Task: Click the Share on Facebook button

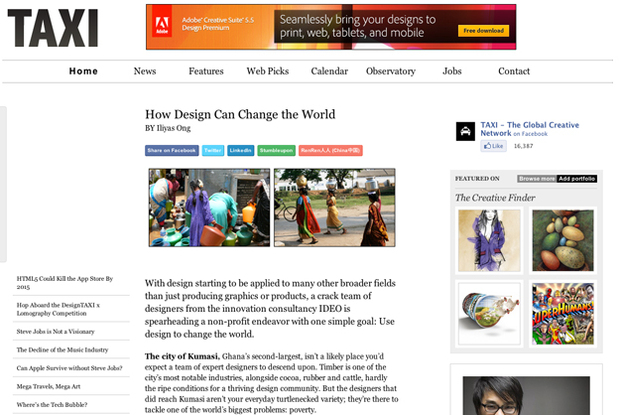Action: pyautogui.click(x=172, y=151)
